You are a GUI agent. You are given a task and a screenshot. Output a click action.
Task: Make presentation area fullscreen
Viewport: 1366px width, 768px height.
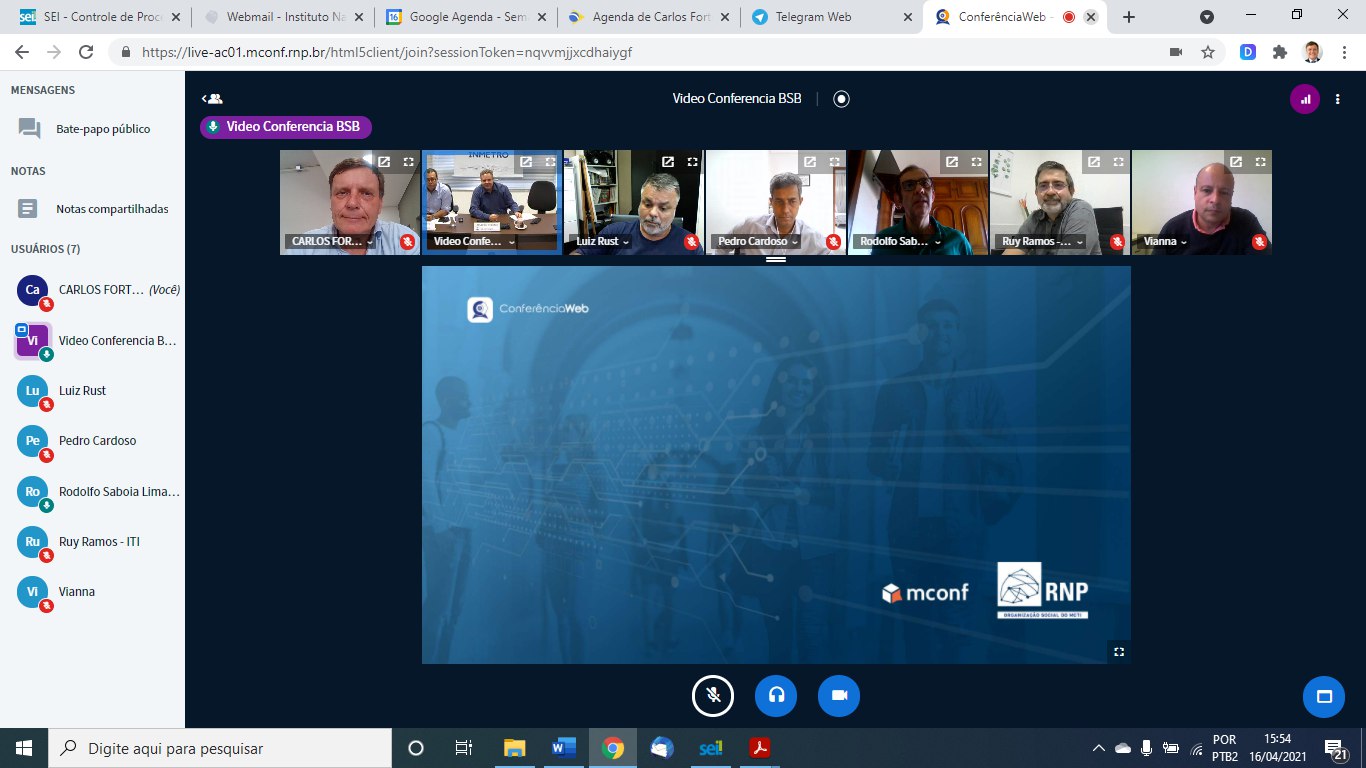(1119, 652)
